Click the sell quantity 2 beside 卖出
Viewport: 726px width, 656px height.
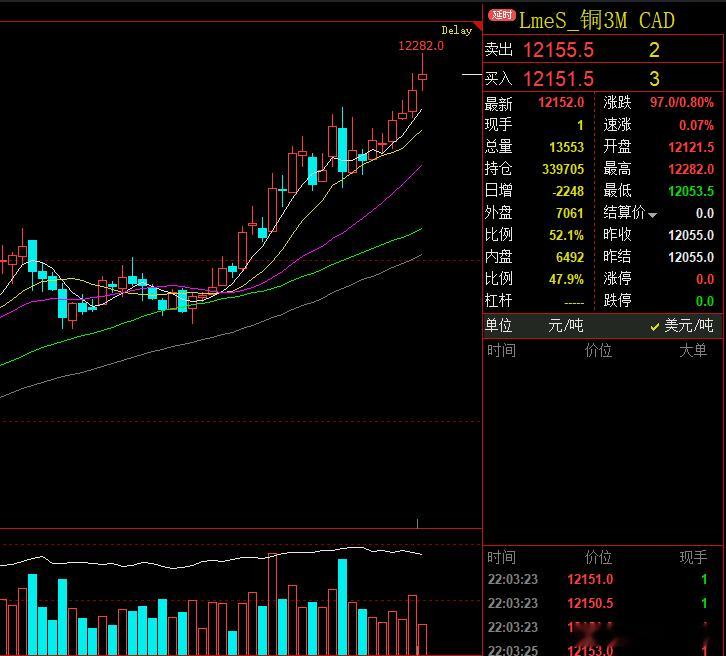click(x=654, y=50)
